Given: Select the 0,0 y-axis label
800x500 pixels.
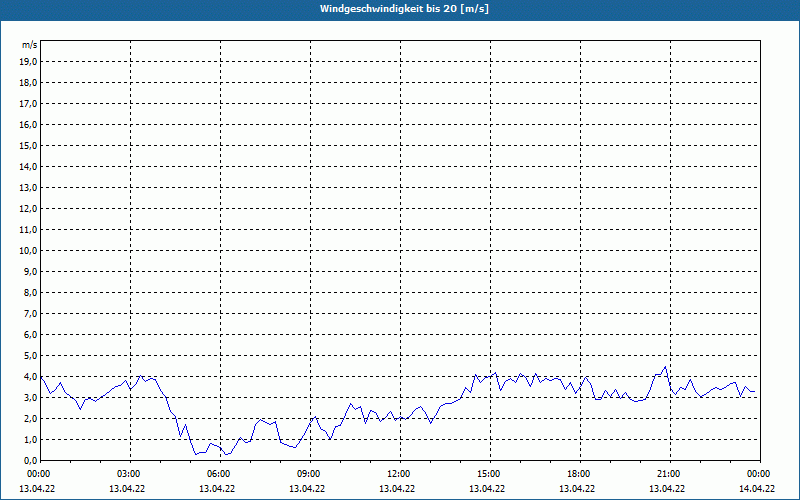Looking at the screenshot, I should 31,461.
